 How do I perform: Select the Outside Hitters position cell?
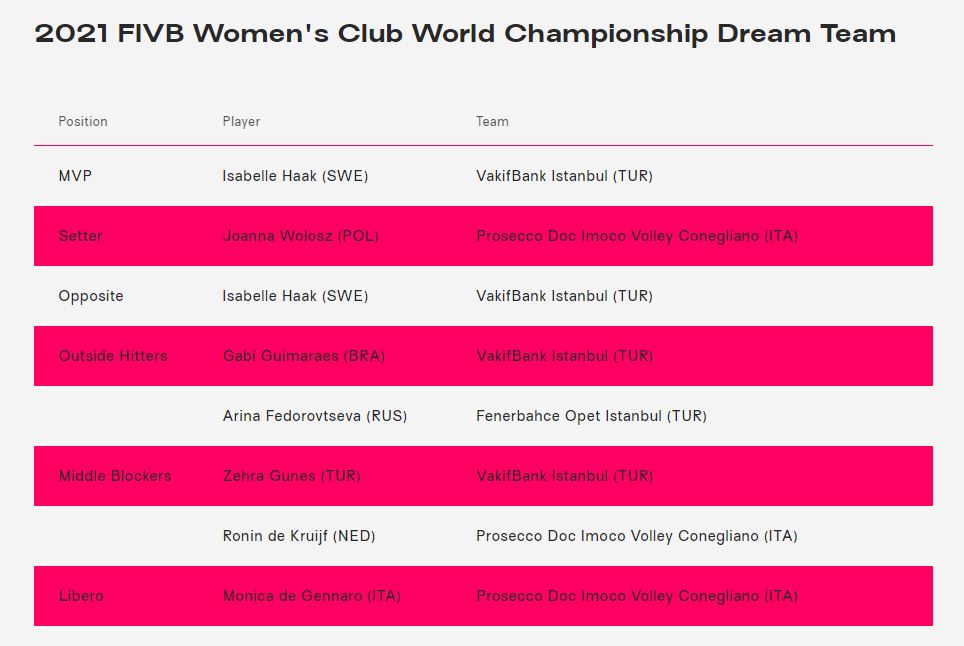(x=113, y=356)
